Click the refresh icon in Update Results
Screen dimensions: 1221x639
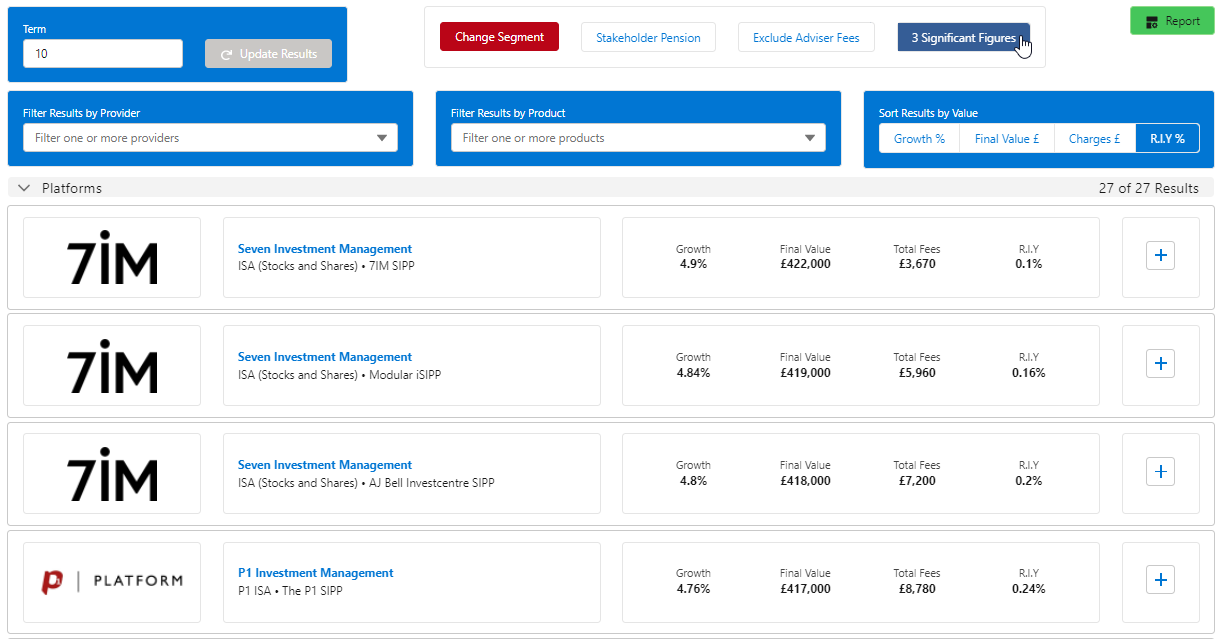pyautogui.click(x=226, y=54)
